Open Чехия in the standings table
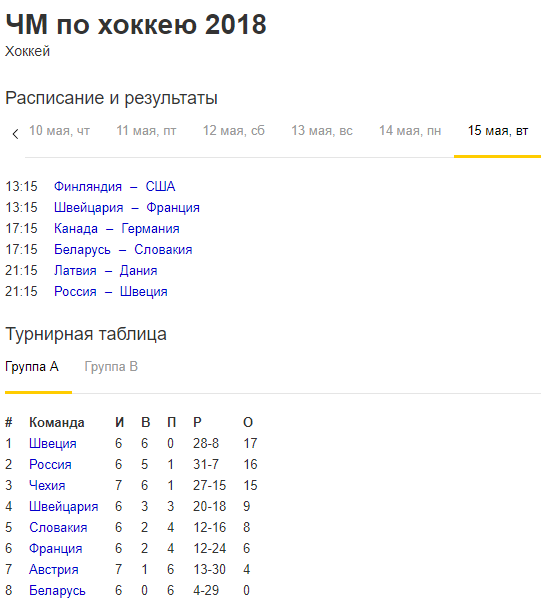 click(x=47, y=485)
